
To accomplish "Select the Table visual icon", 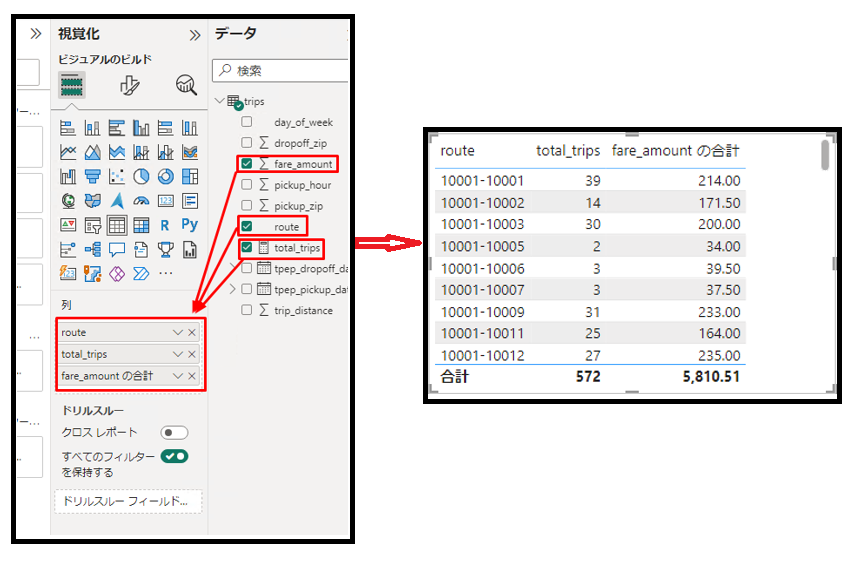I will pyautogui.click(x=117, y=225).
